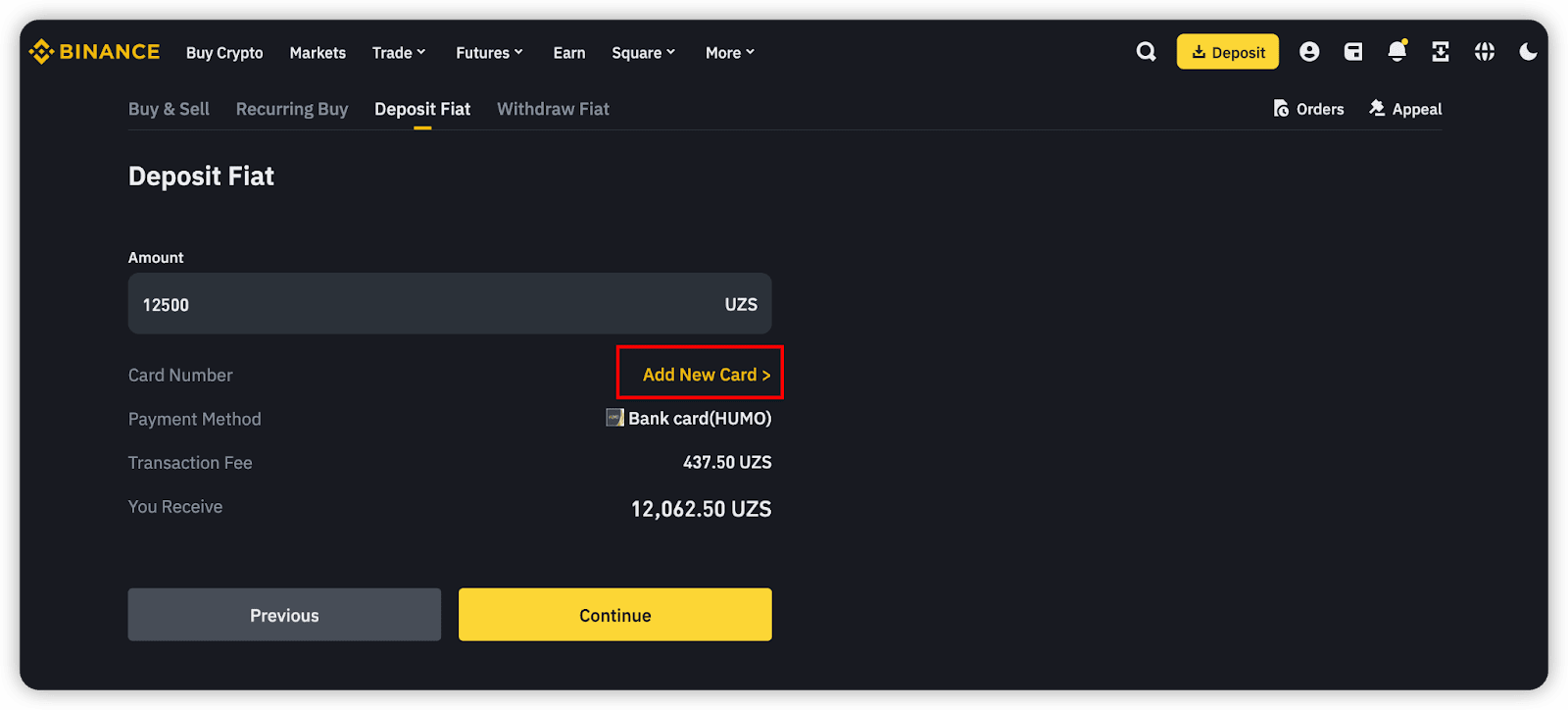This screenshot has width=1568, height=710.
Task: Click the download app scan icon
Action: (1441, 52)
